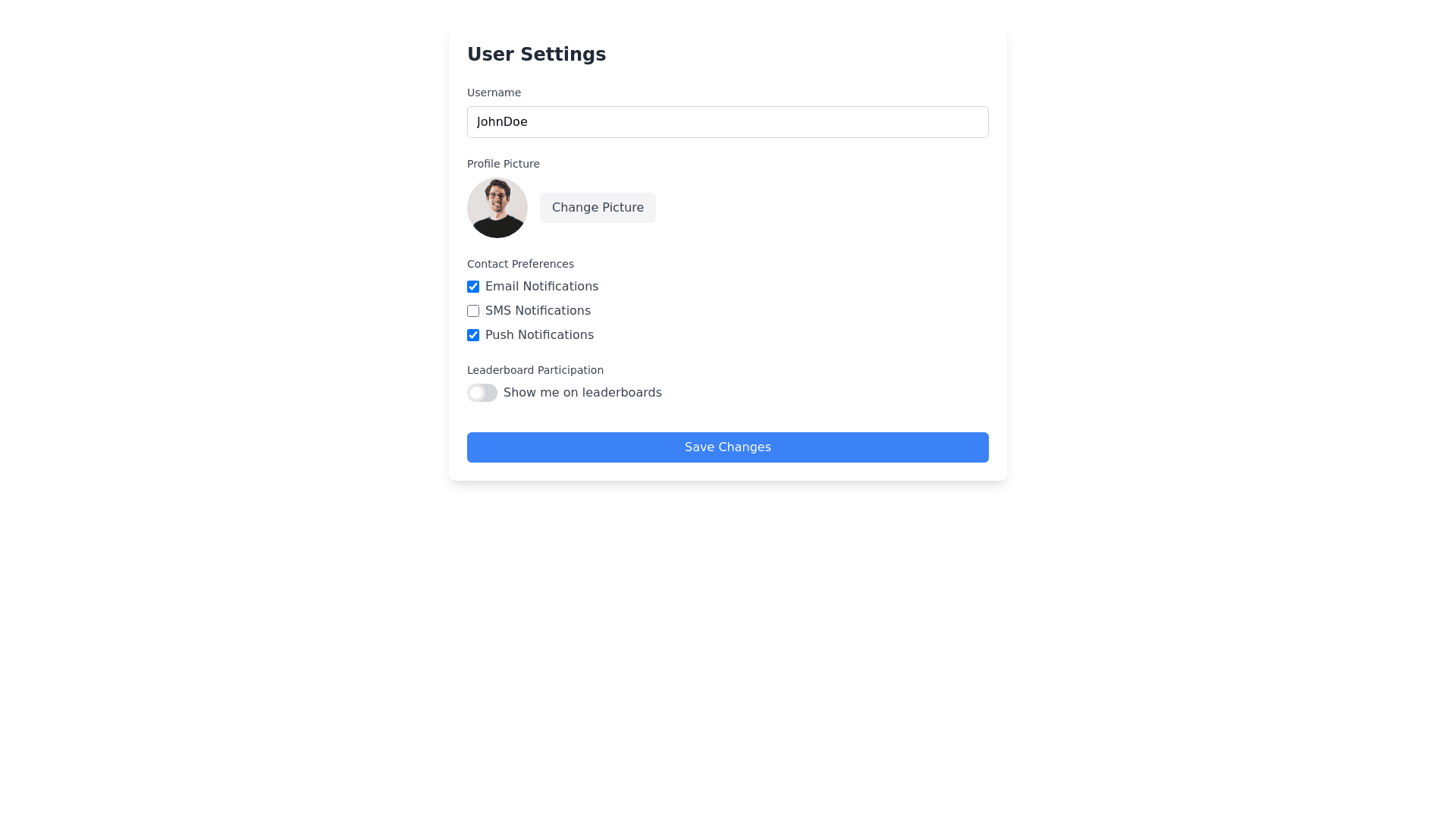
Task: Click the "Username" field label
Action: pyautogui.click(x=494, y=93)
